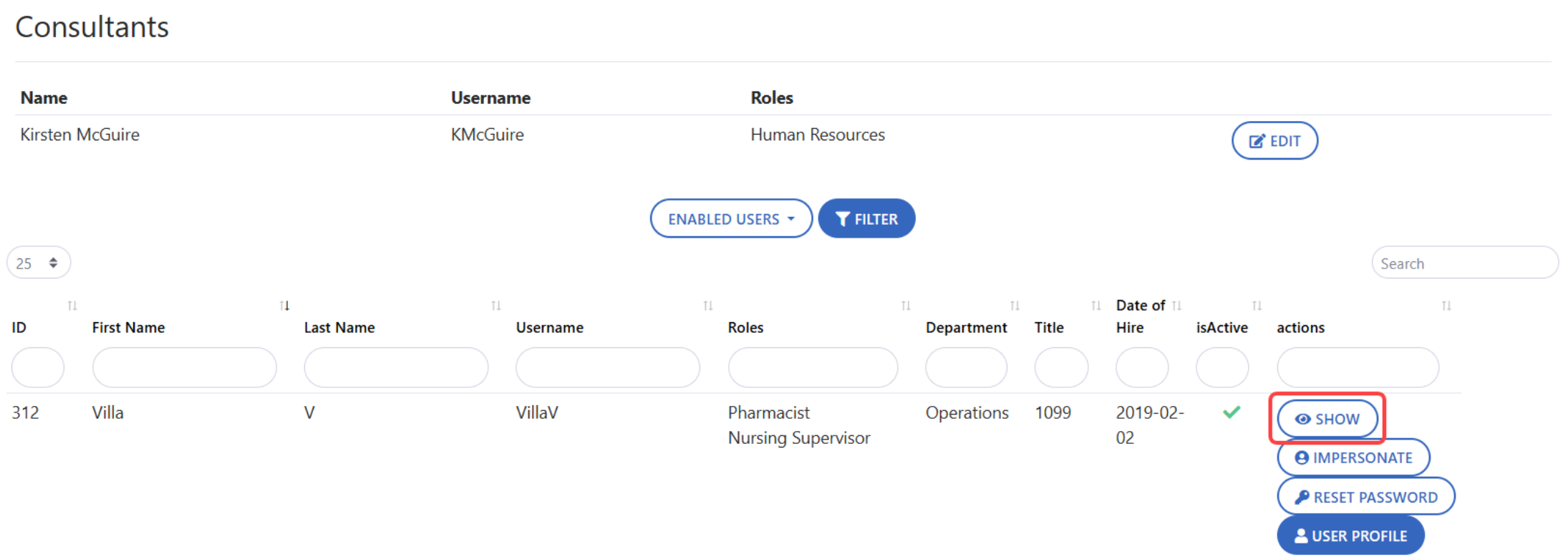
Task: Click the isActive green checkmark
Action: (1231, 412)
